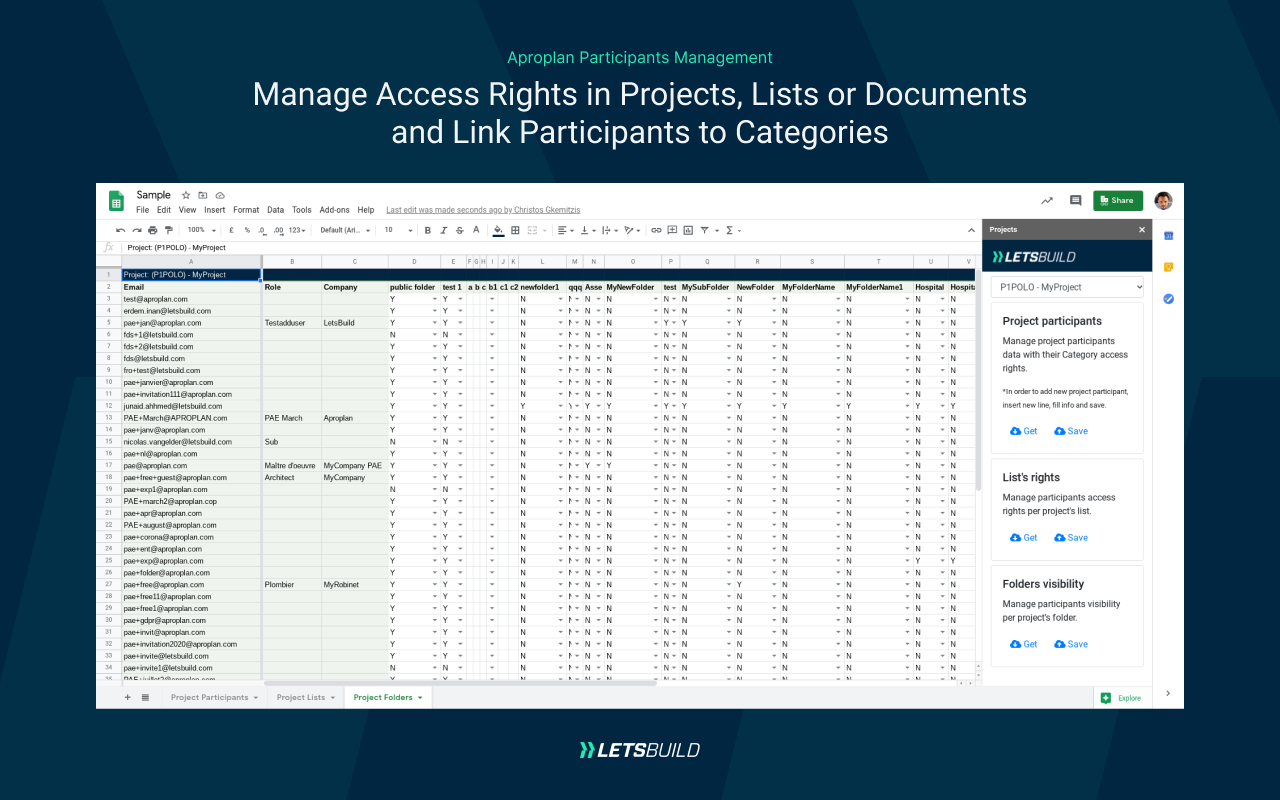Open the Google Sheets home logo
This screenshot has width=1280, height=800.
coord(116,201)
